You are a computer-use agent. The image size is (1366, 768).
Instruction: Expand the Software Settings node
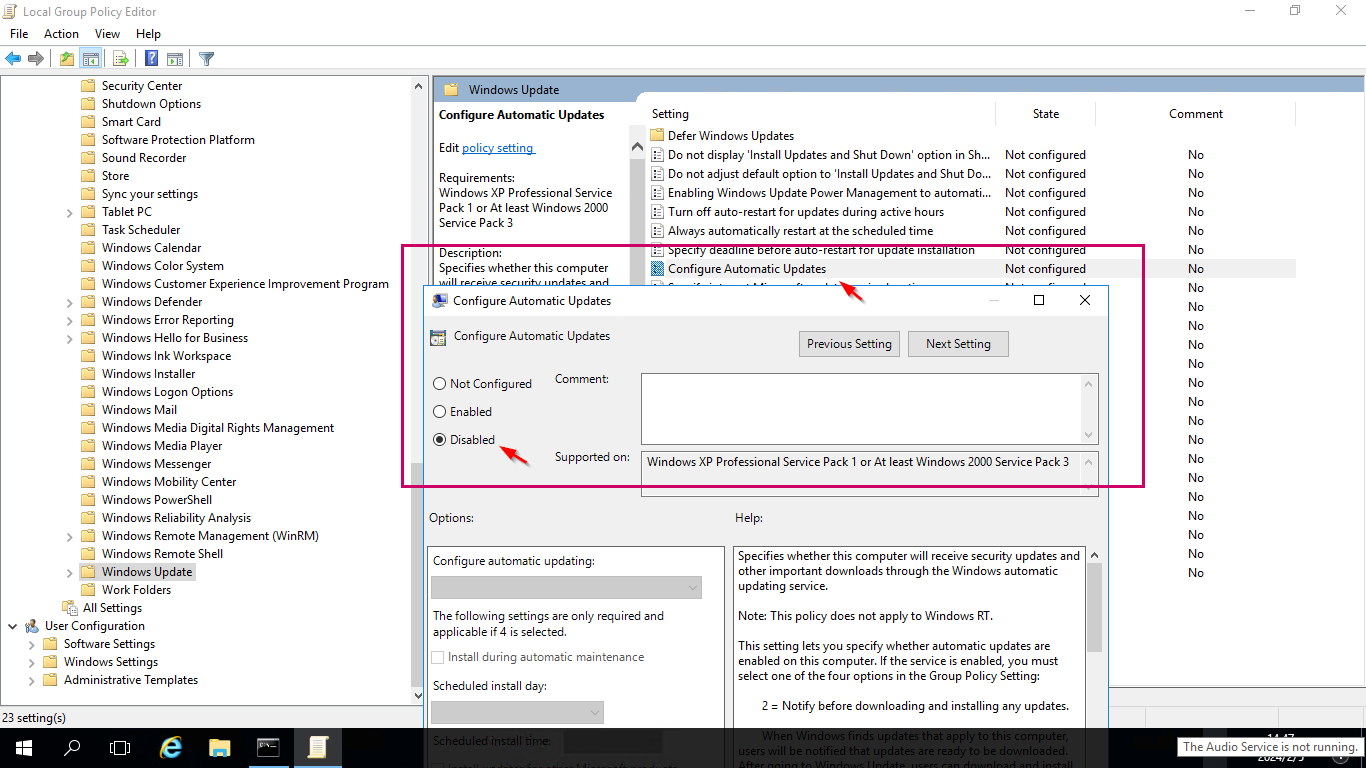[x=32, y=644]
